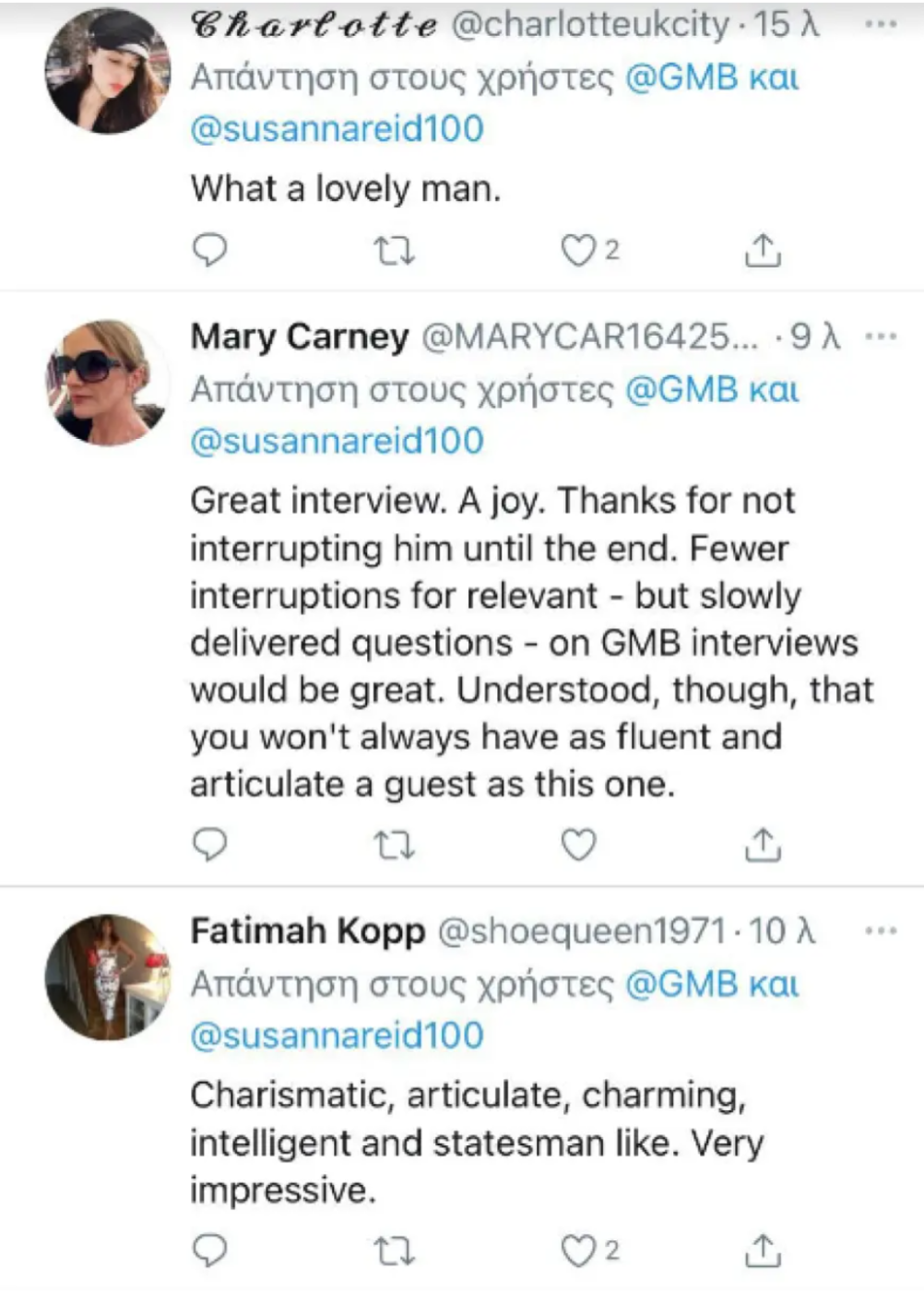Open @GMB mention in Mary Carney's tweet
The width and height of the screenshot is (924, 1291).
tap(682, 390)
